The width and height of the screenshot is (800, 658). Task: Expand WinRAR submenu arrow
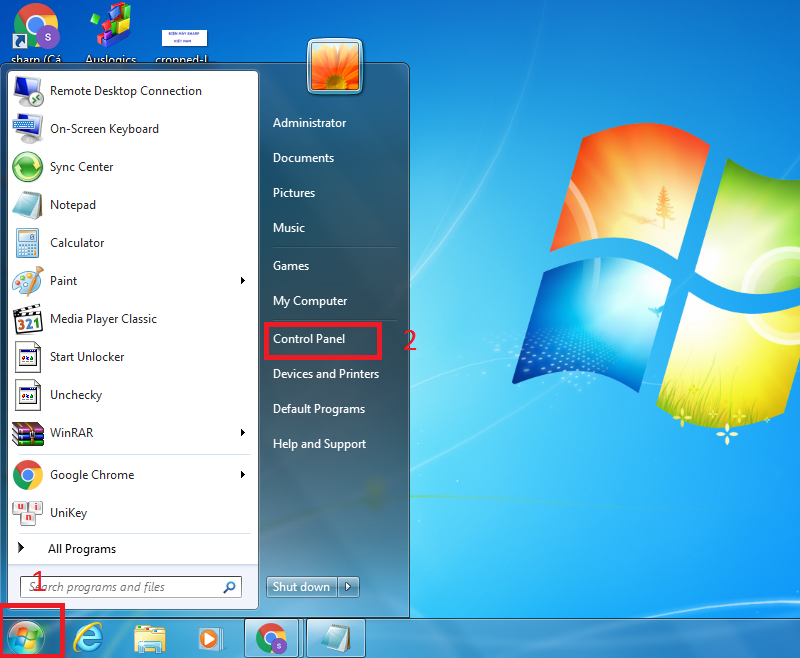click(x=242, y=433)
